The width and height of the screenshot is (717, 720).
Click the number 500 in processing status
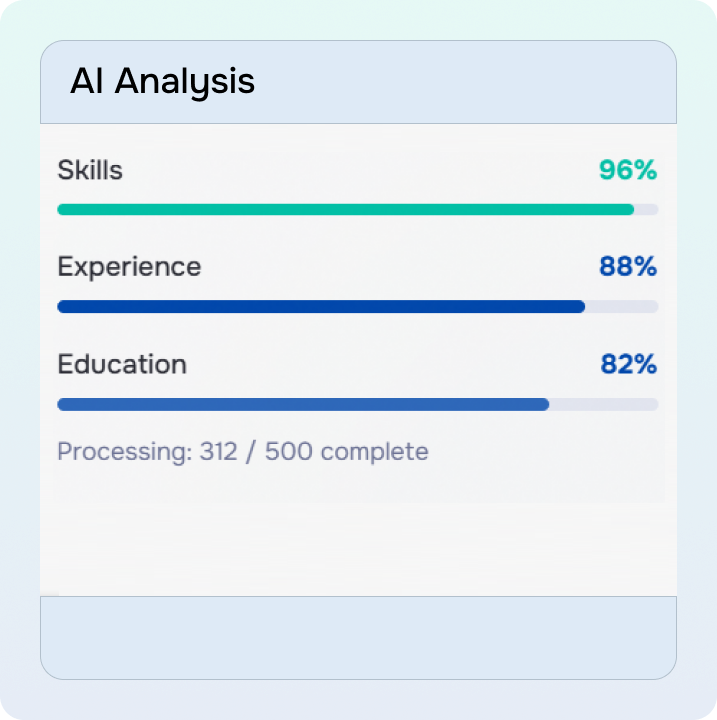coord(289,452)
